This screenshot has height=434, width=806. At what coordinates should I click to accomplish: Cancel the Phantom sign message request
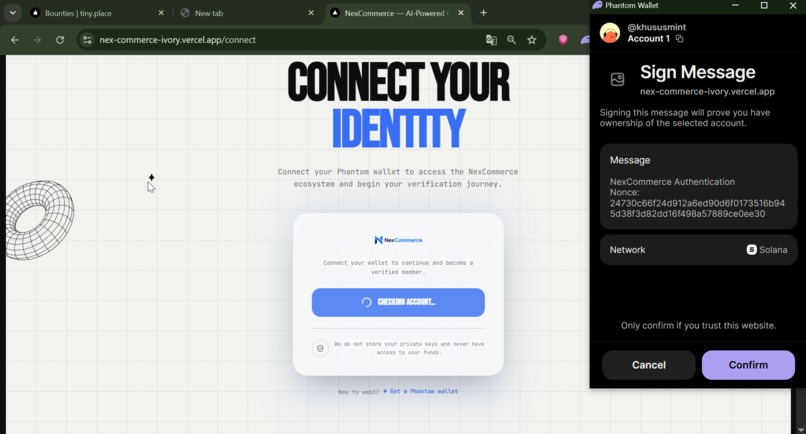(649, 365)
